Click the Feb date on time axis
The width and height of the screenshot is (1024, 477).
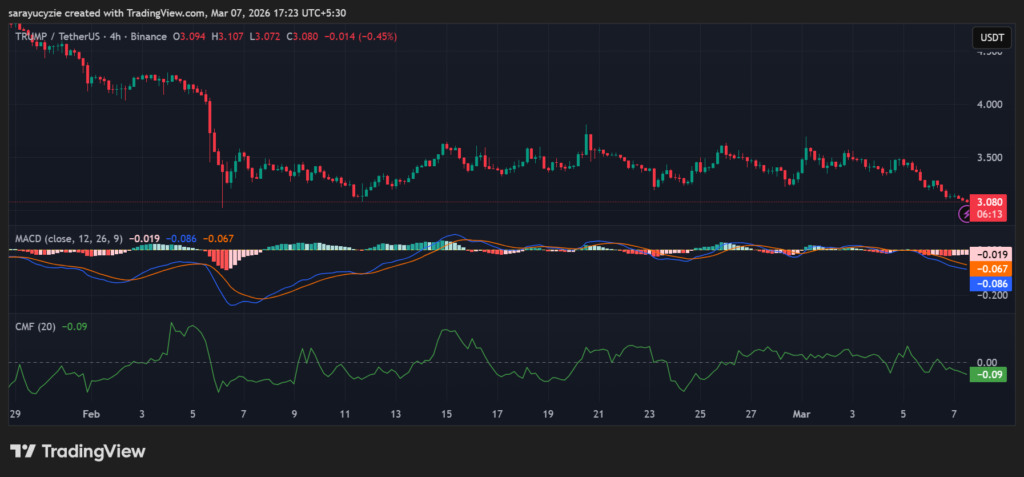91,414
